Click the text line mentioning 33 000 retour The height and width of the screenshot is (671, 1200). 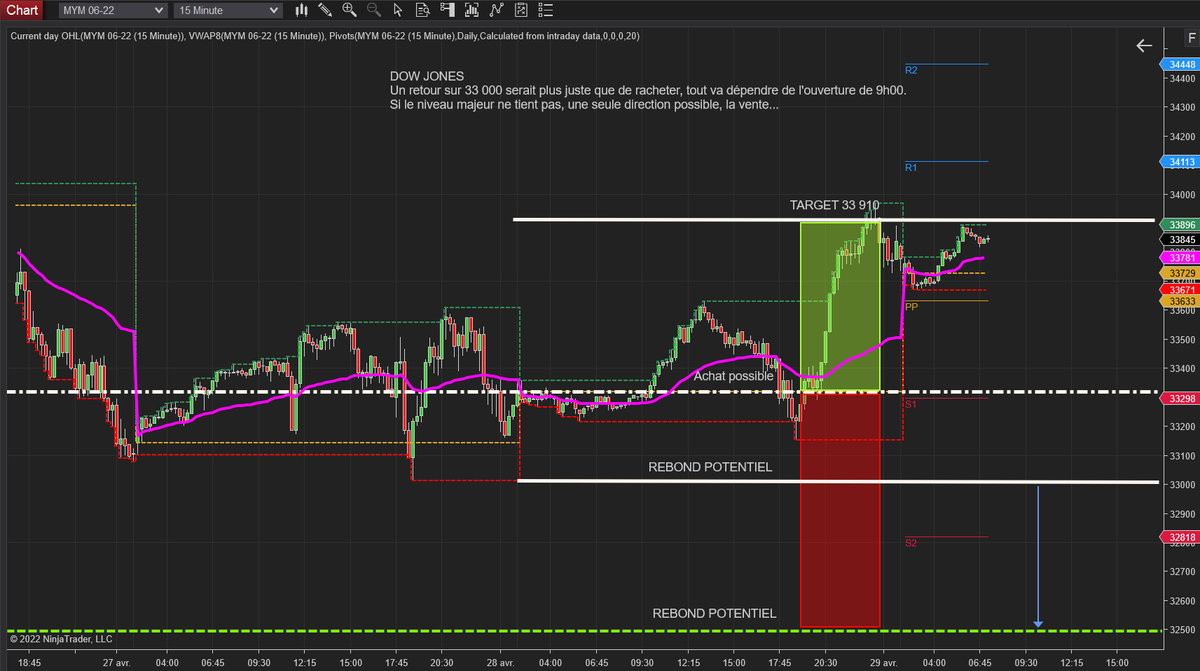click(x=648, y=91)
